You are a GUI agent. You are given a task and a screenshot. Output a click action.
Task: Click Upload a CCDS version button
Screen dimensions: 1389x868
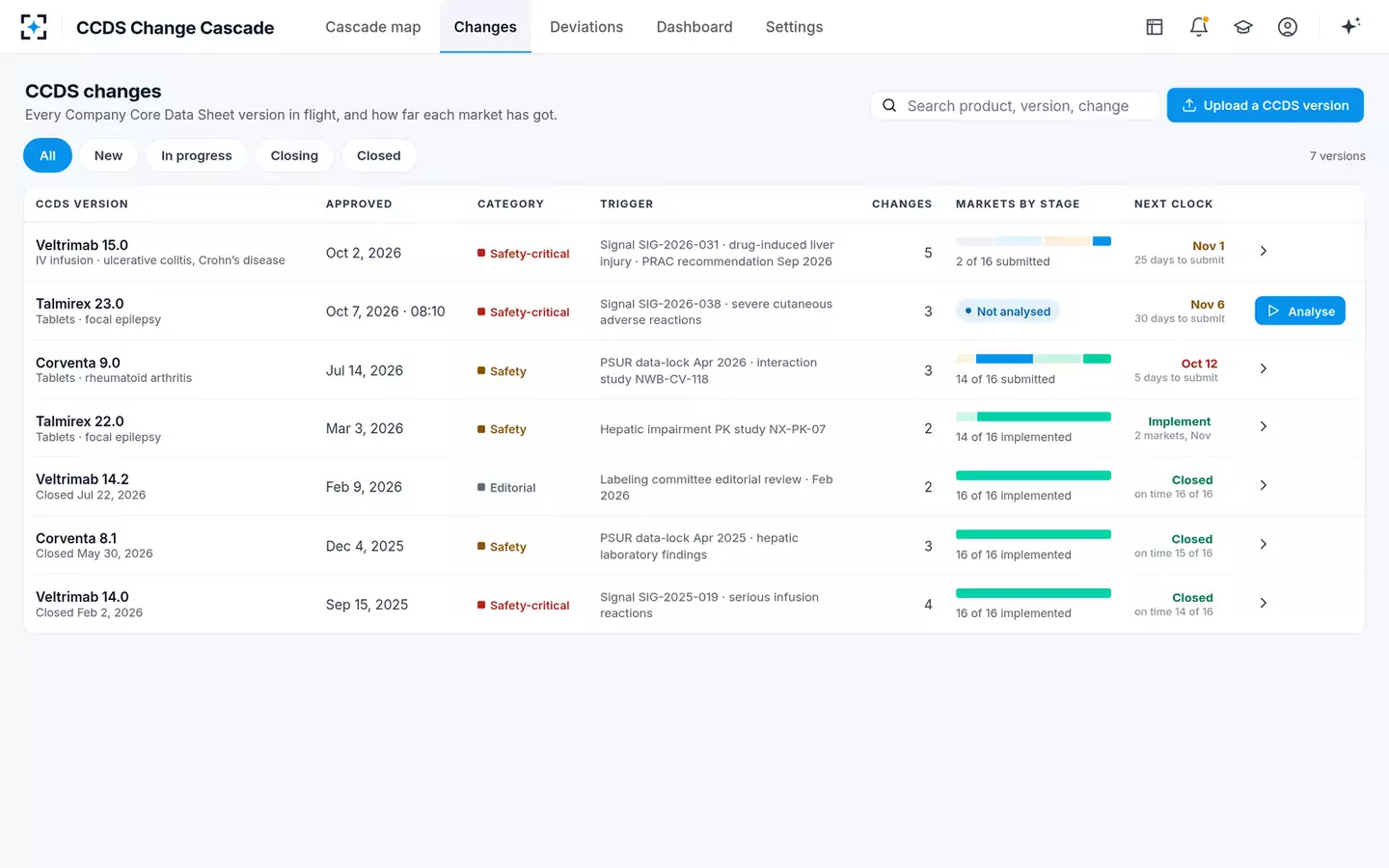click(1266, 105)
